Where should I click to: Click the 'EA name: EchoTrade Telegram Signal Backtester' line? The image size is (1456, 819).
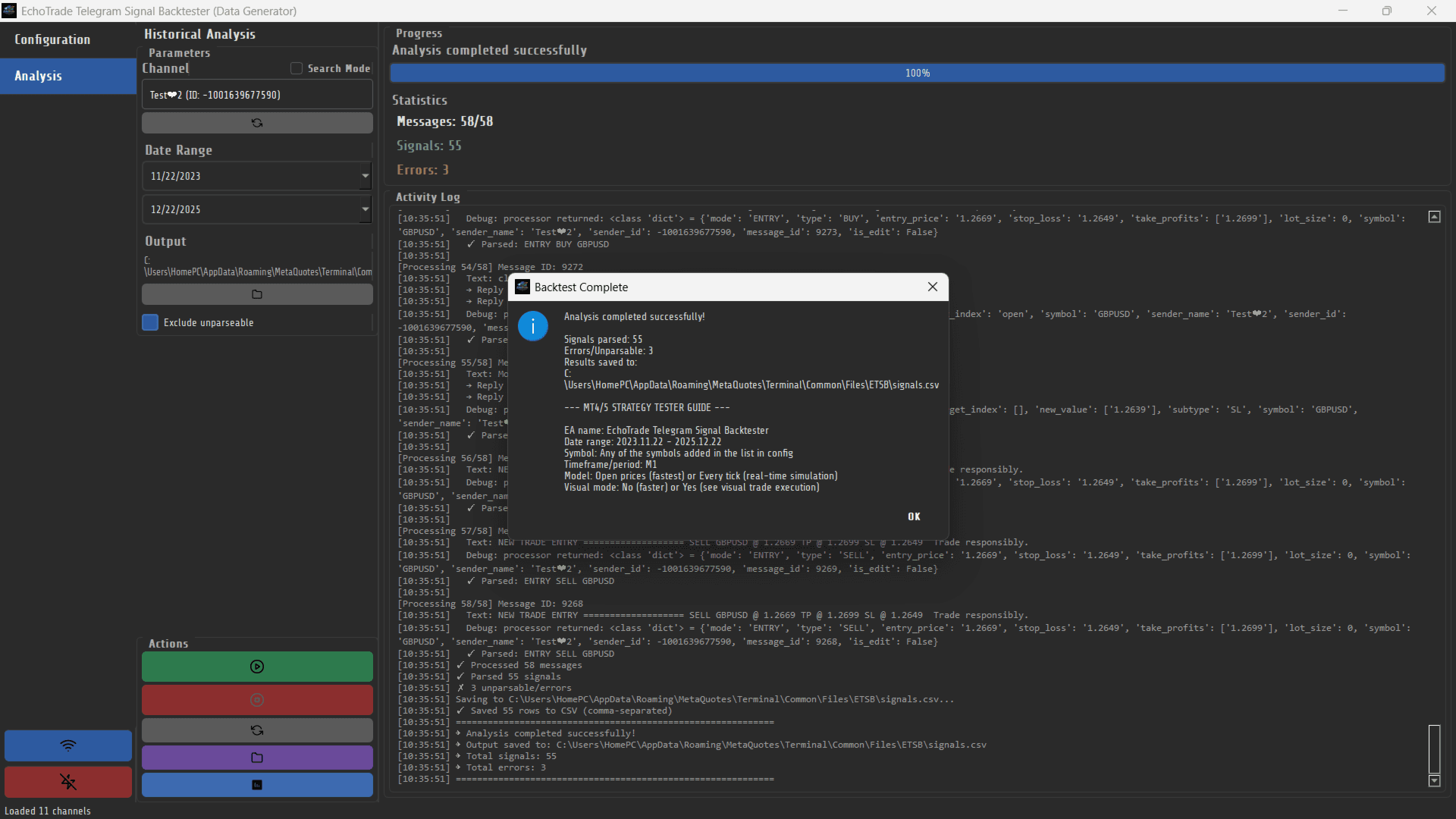667,431
